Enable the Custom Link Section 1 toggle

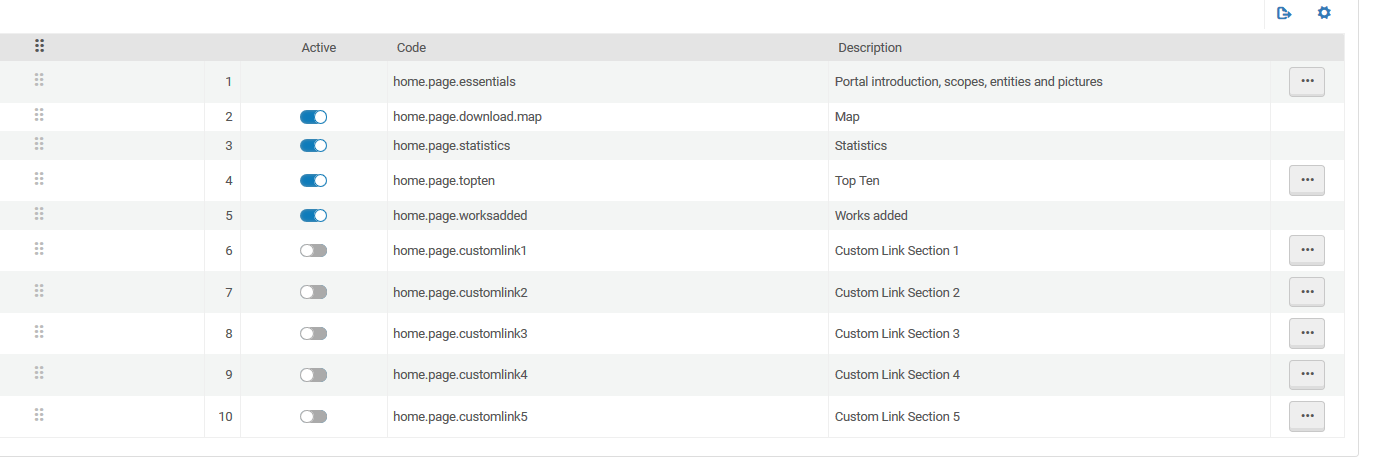313,251
